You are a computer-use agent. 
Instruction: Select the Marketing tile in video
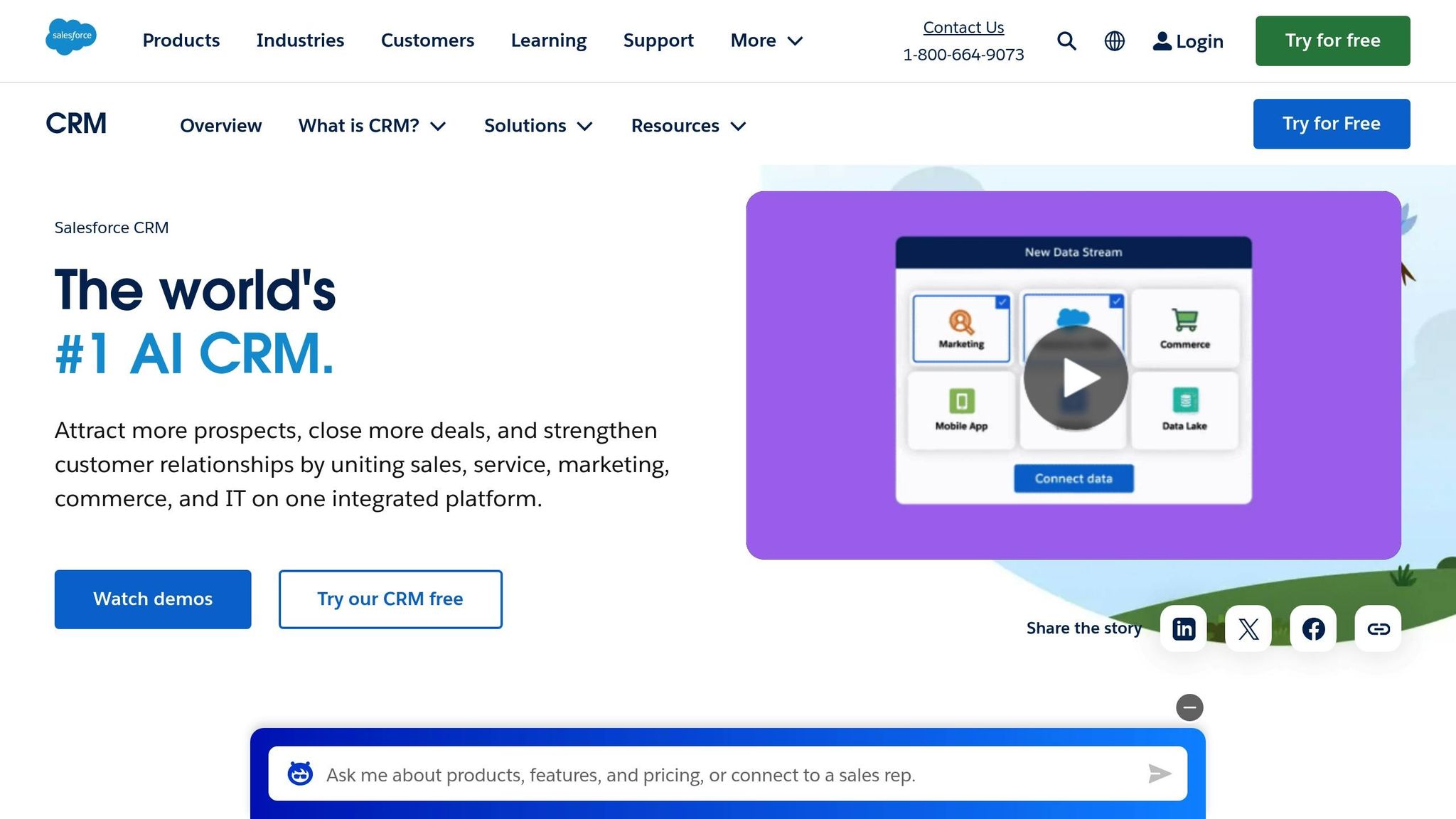click(961, 328)
